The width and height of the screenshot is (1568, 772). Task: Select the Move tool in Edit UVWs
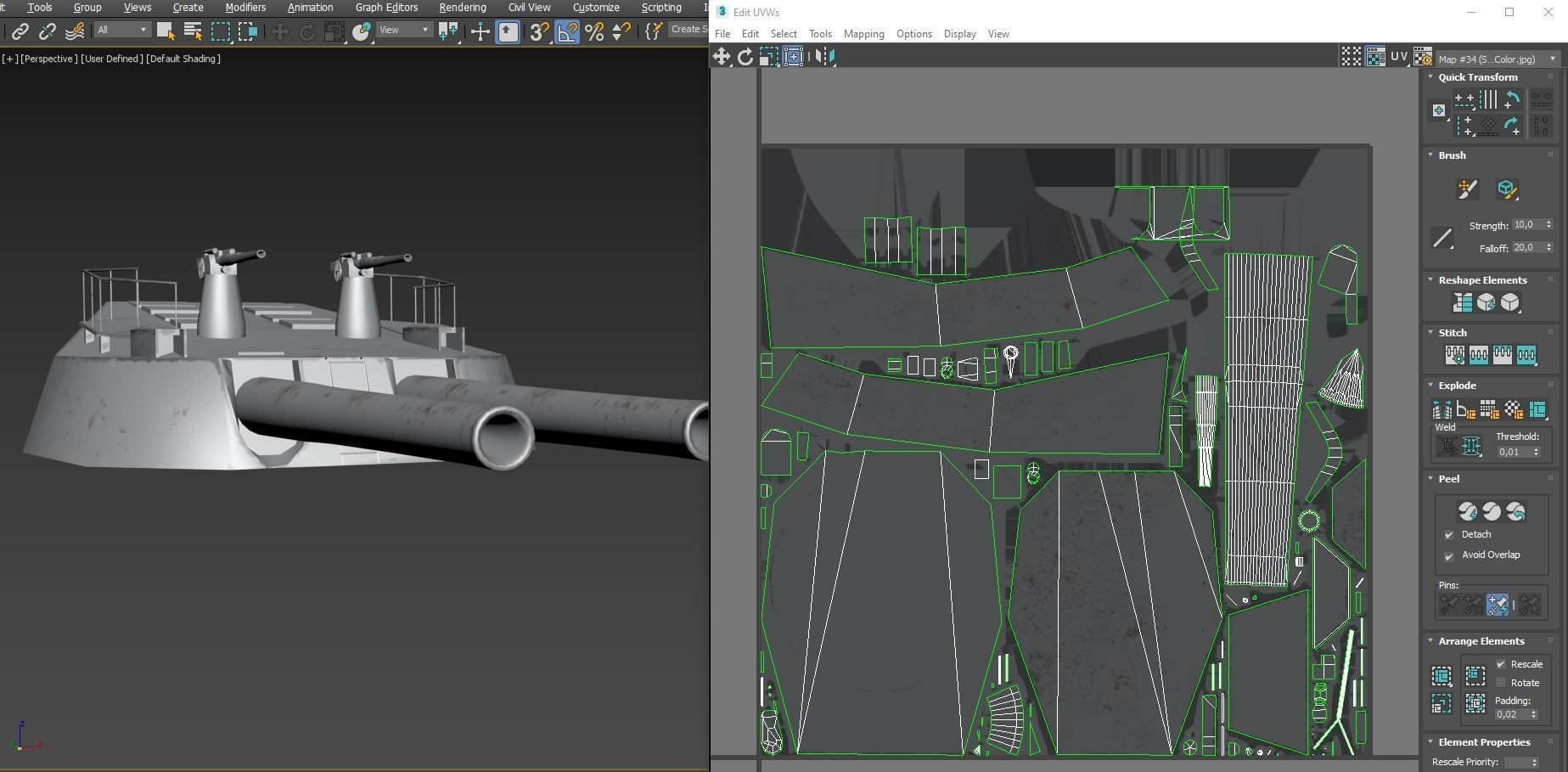click(x=721, y=57)
